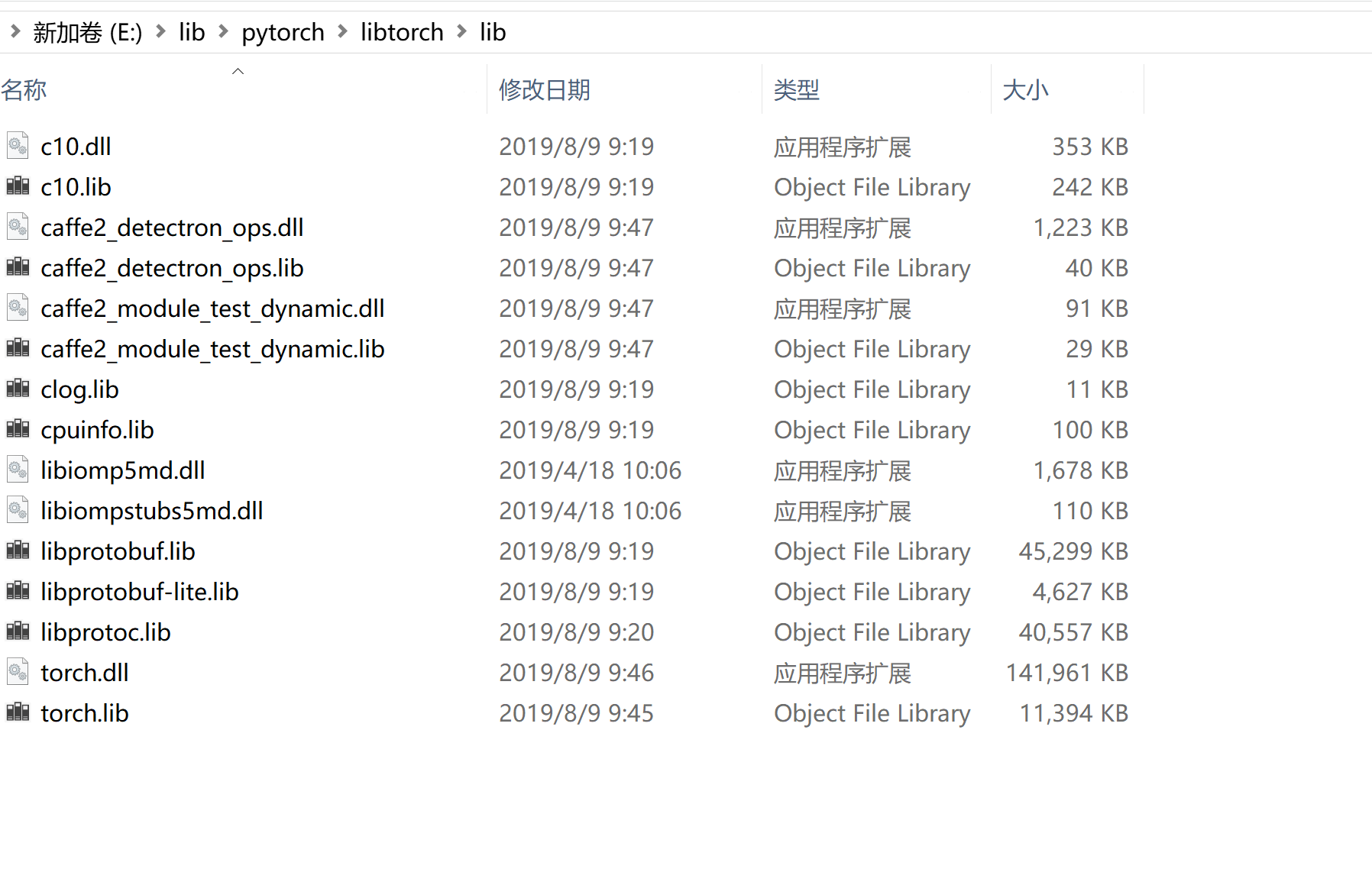1372x872 pixels.
Task: Open chevron dropdown between lib and pytorch
Action: click(x=223, y=31)
